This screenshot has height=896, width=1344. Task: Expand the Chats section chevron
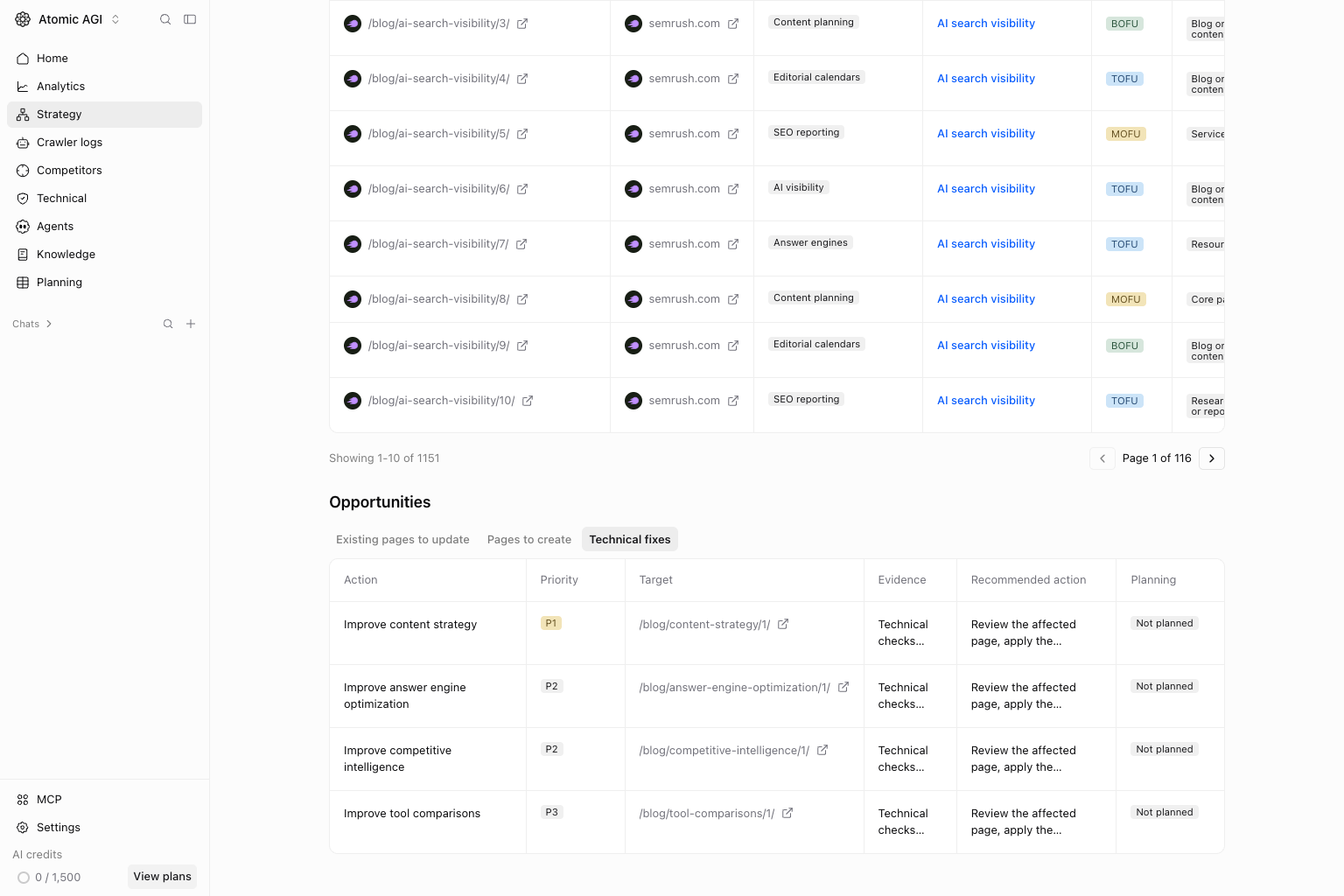pyautogui.click(x=49, y=324)
